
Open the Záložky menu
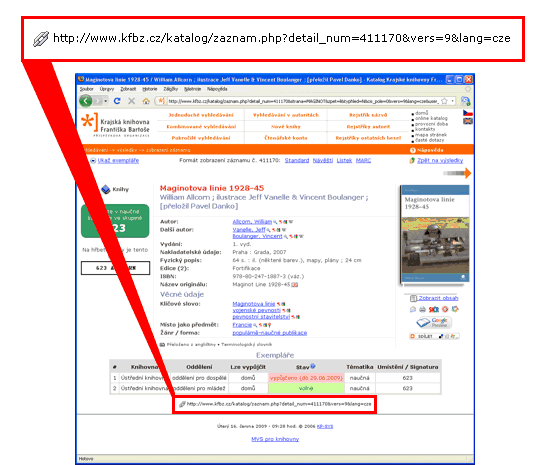(170, 89)
